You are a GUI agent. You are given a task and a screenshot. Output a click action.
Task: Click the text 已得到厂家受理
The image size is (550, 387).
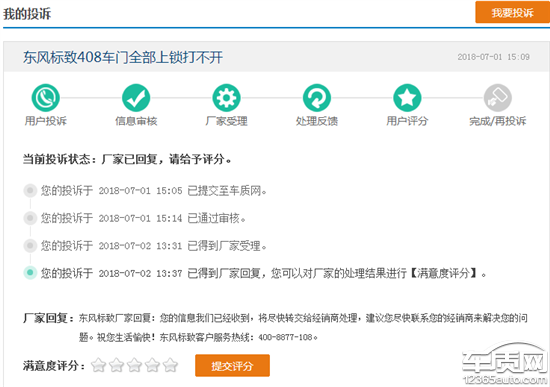[227, 246]
